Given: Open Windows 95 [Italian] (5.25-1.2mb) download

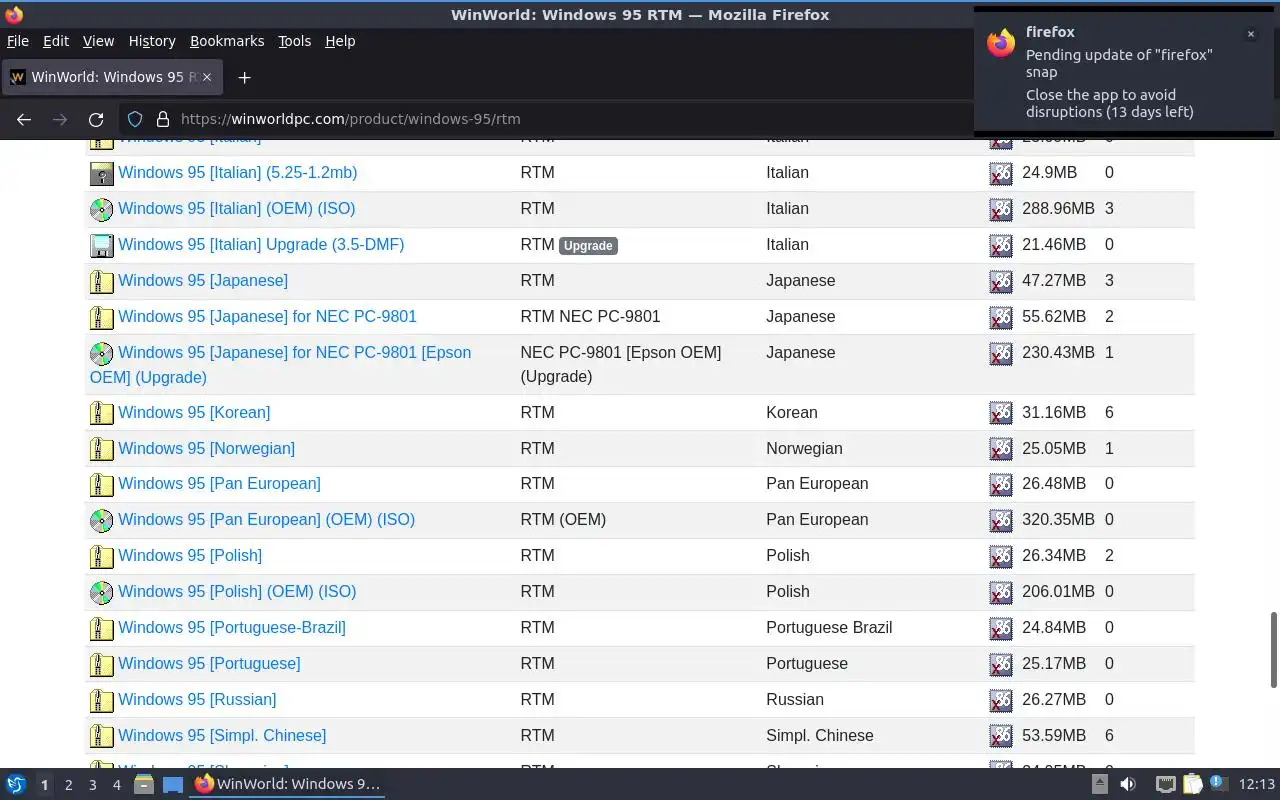Looking at the screenshot, I should click(238, 172).
